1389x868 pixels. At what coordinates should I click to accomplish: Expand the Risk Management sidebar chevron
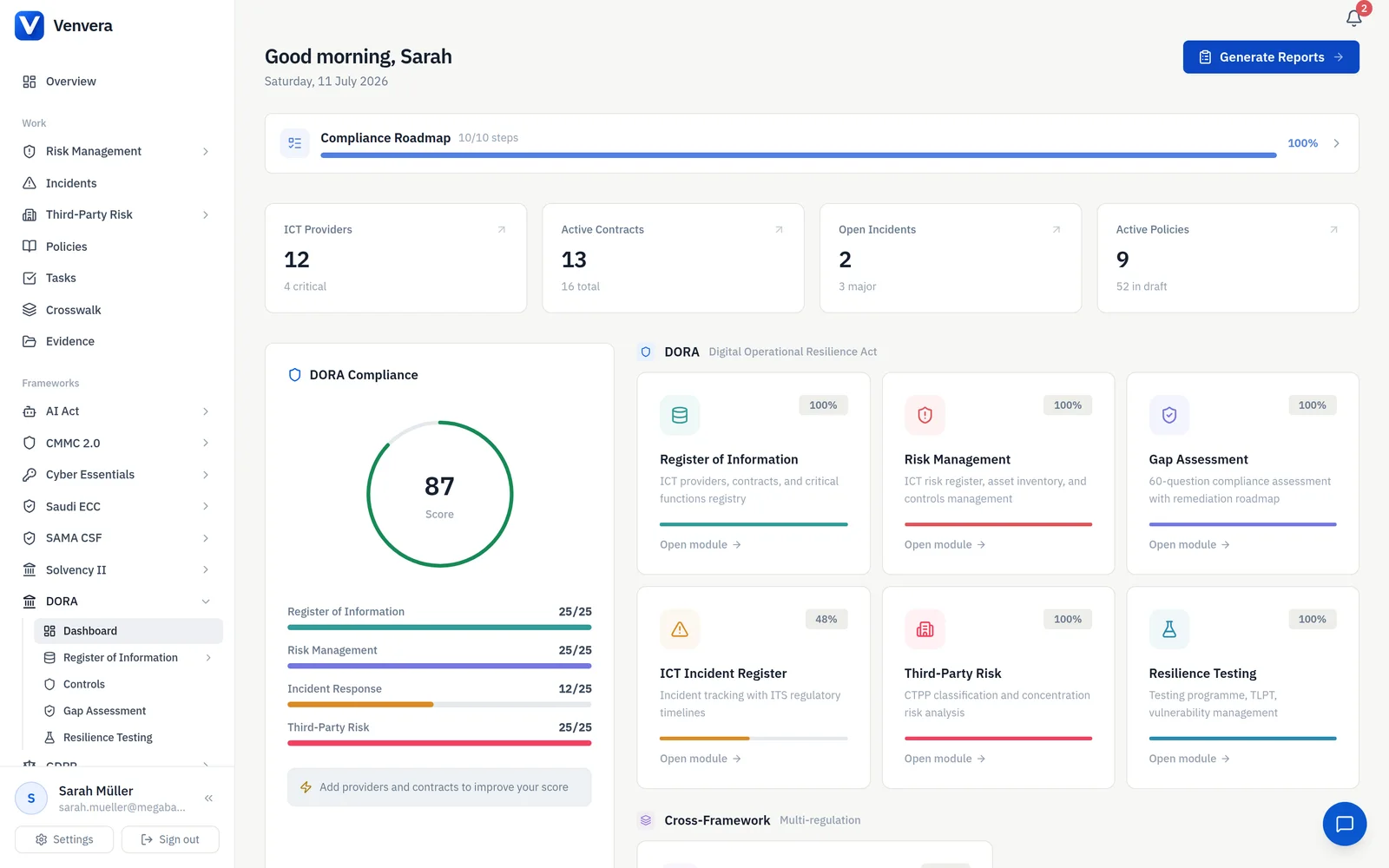click(x=206, y=151)
